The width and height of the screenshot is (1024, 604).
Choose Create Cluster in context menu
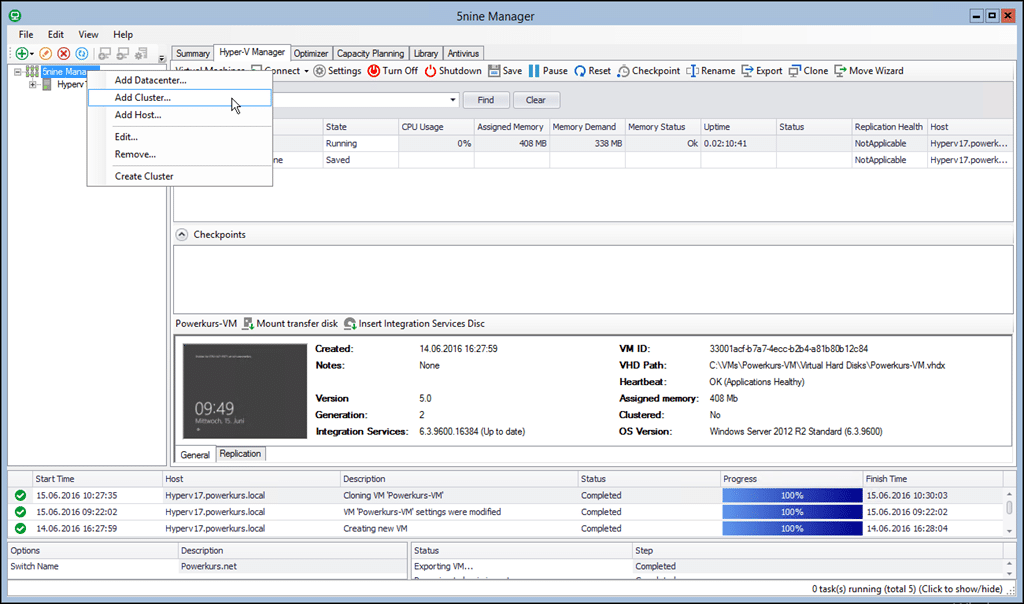(x=180, y=176)
